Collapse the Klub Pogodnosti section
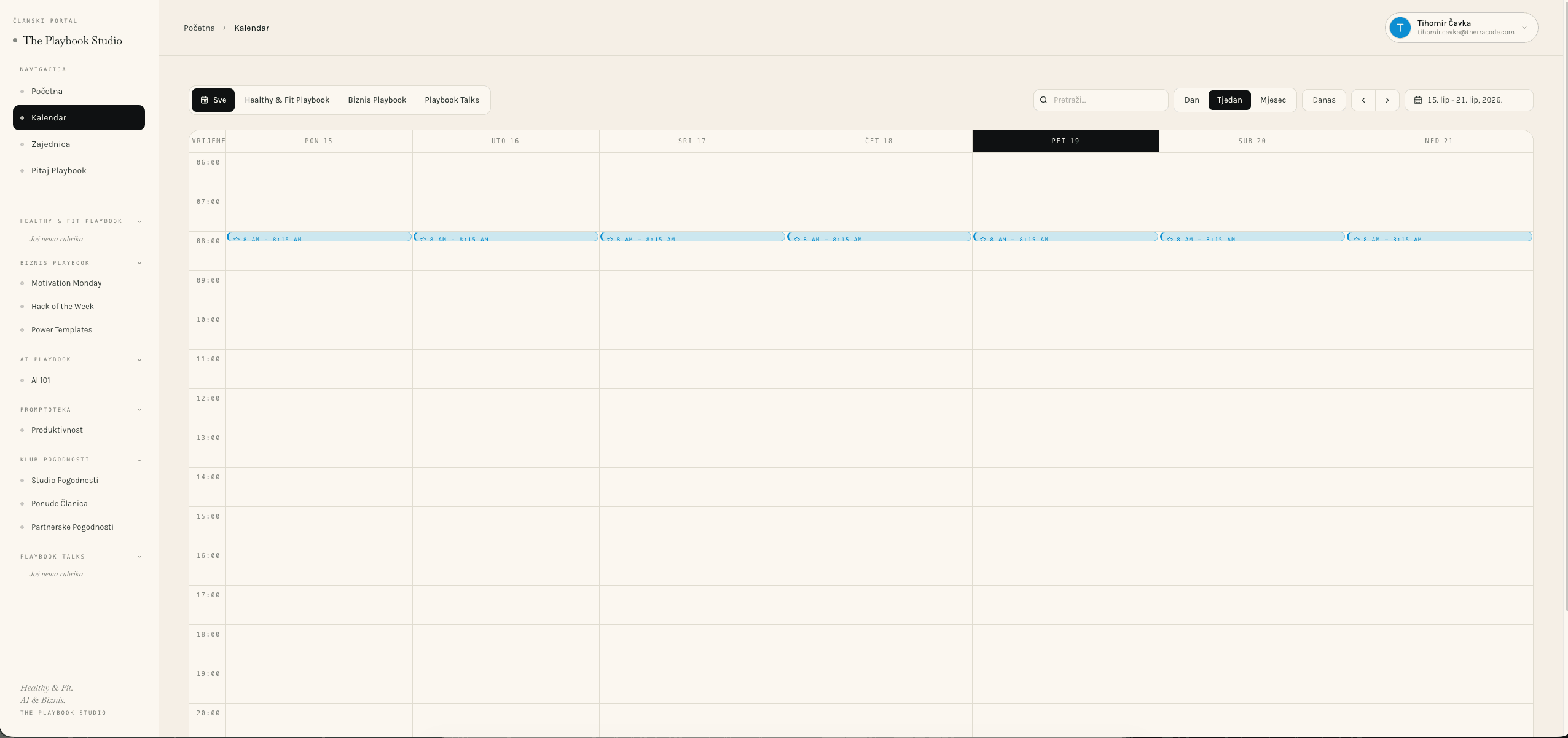 click(139, 460)
